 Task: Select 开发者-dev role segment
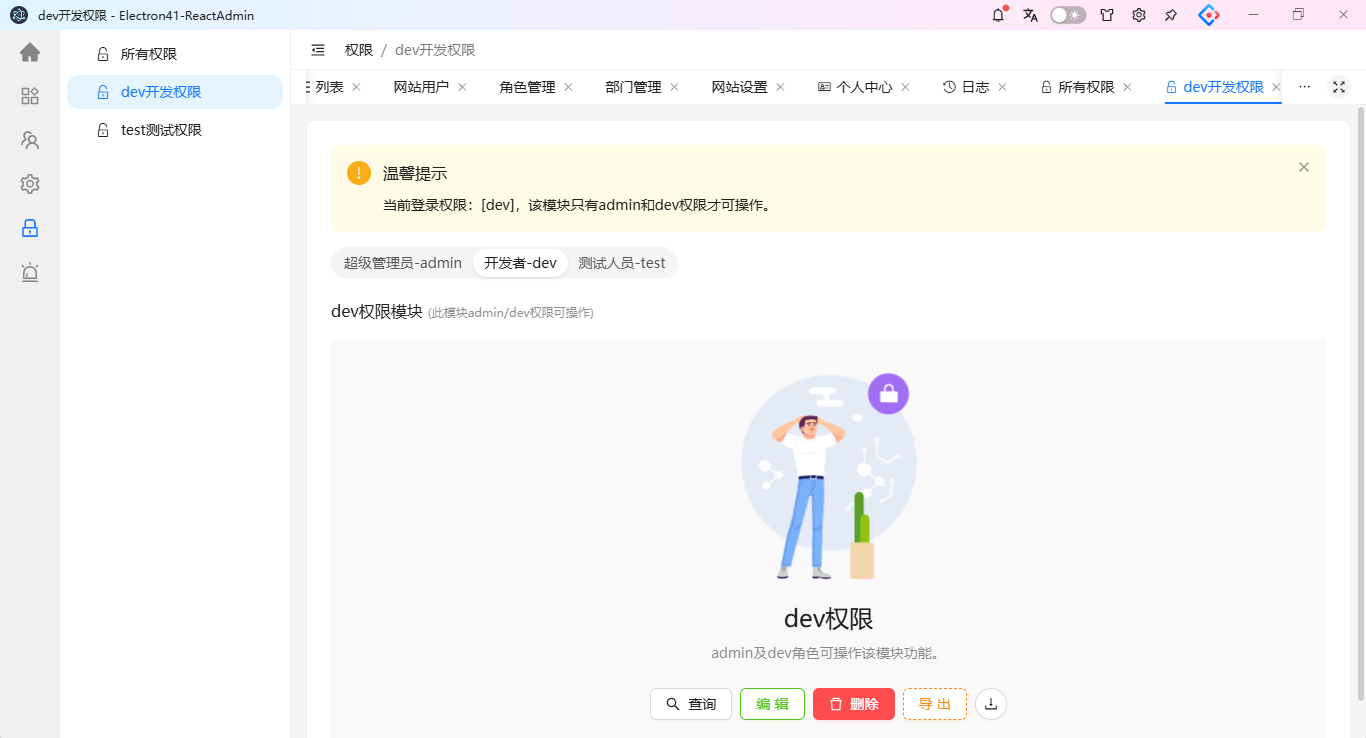520,263
